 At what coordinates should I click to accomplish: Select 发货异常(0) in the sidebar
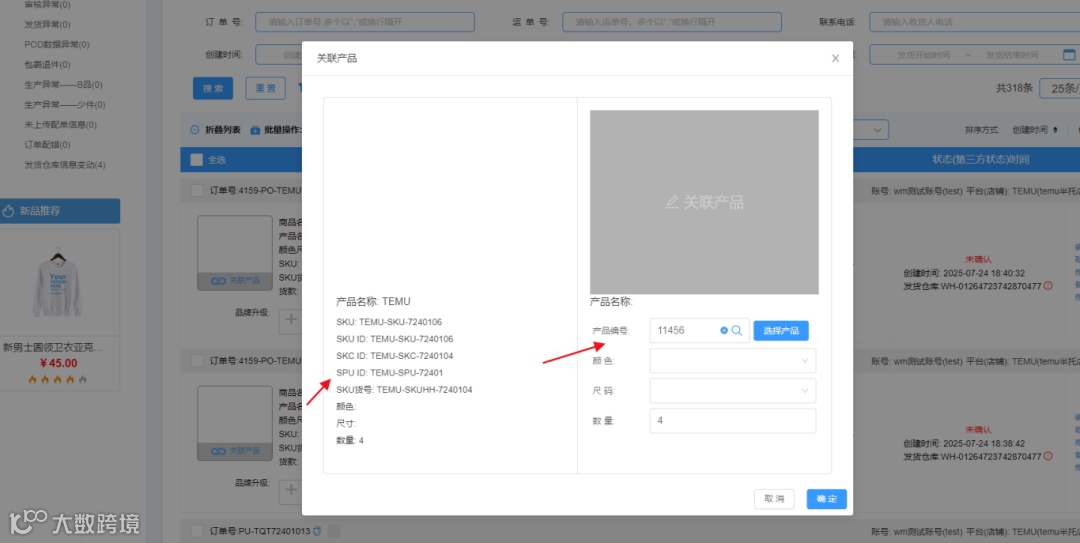point(47,24)
